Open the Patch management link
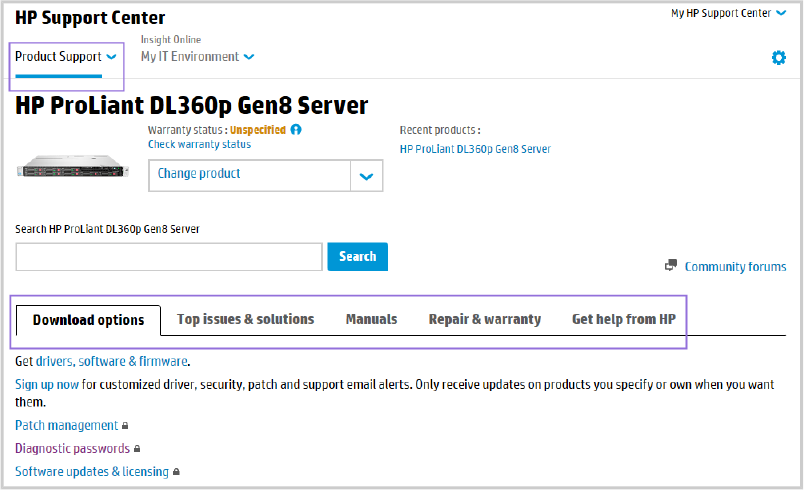 pos(67,425)
